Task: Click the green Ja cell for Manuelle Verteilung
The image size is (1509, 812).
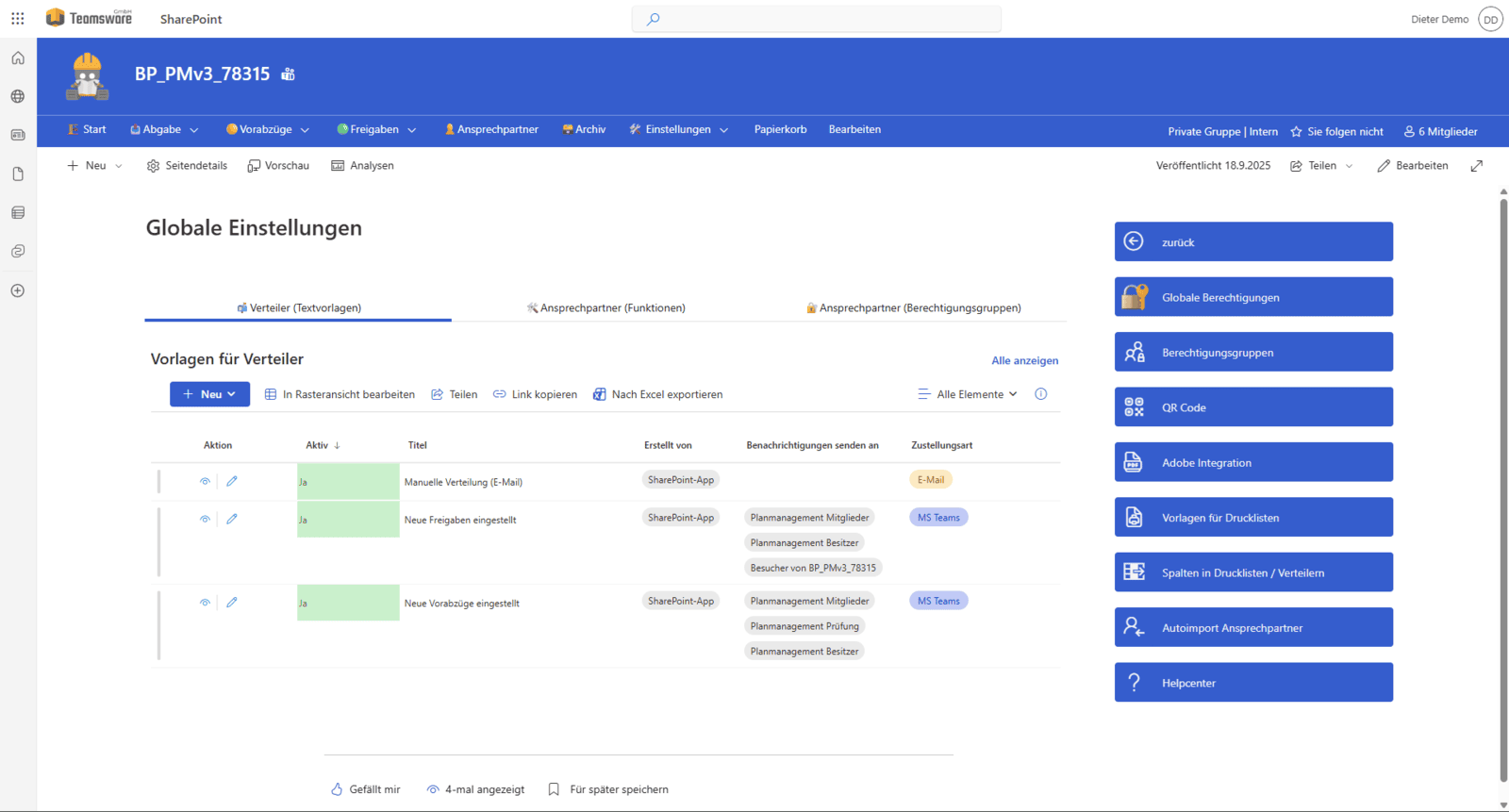Action: pyautogui.click(x=348, y=481)
